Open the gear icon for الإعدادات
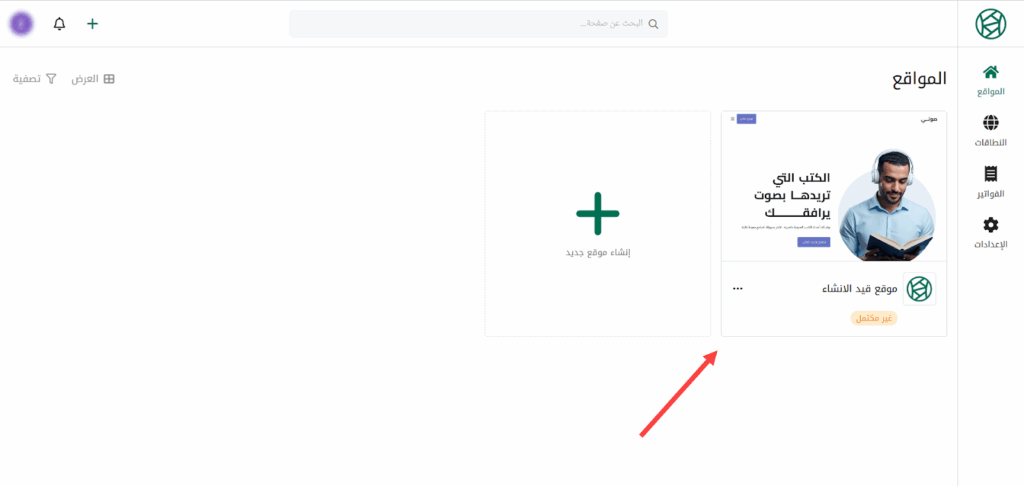Viewport: 1024px width, 486px height. 991,225
